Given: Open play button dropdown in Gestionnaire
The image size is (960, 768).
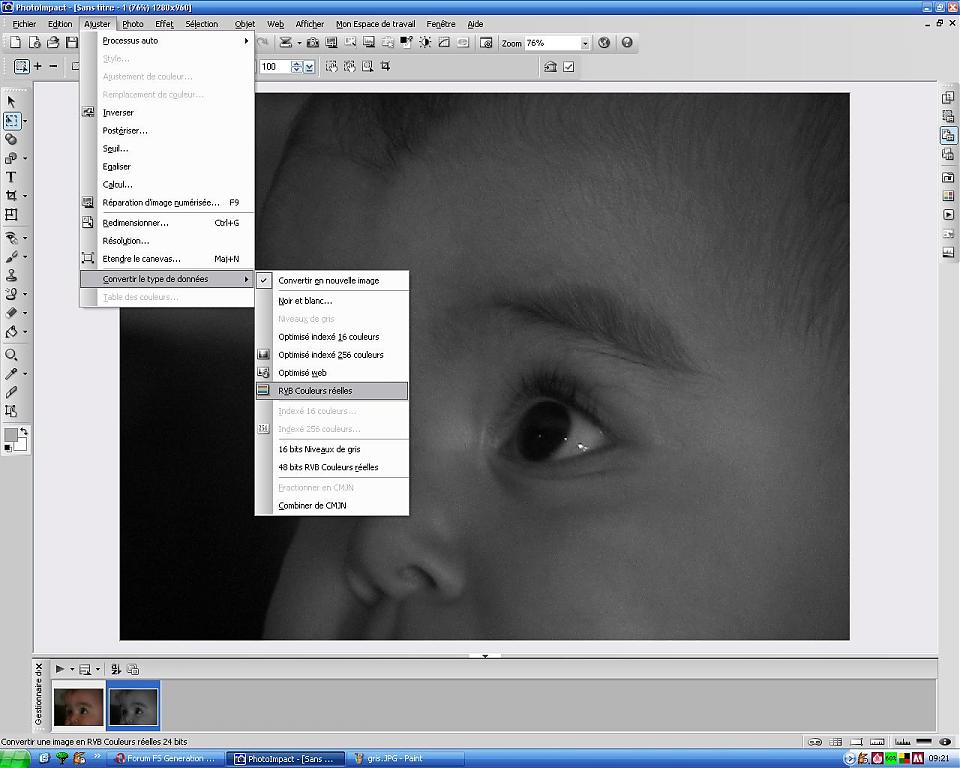Looking at the screenshot, I should click(x=72, y=669).
